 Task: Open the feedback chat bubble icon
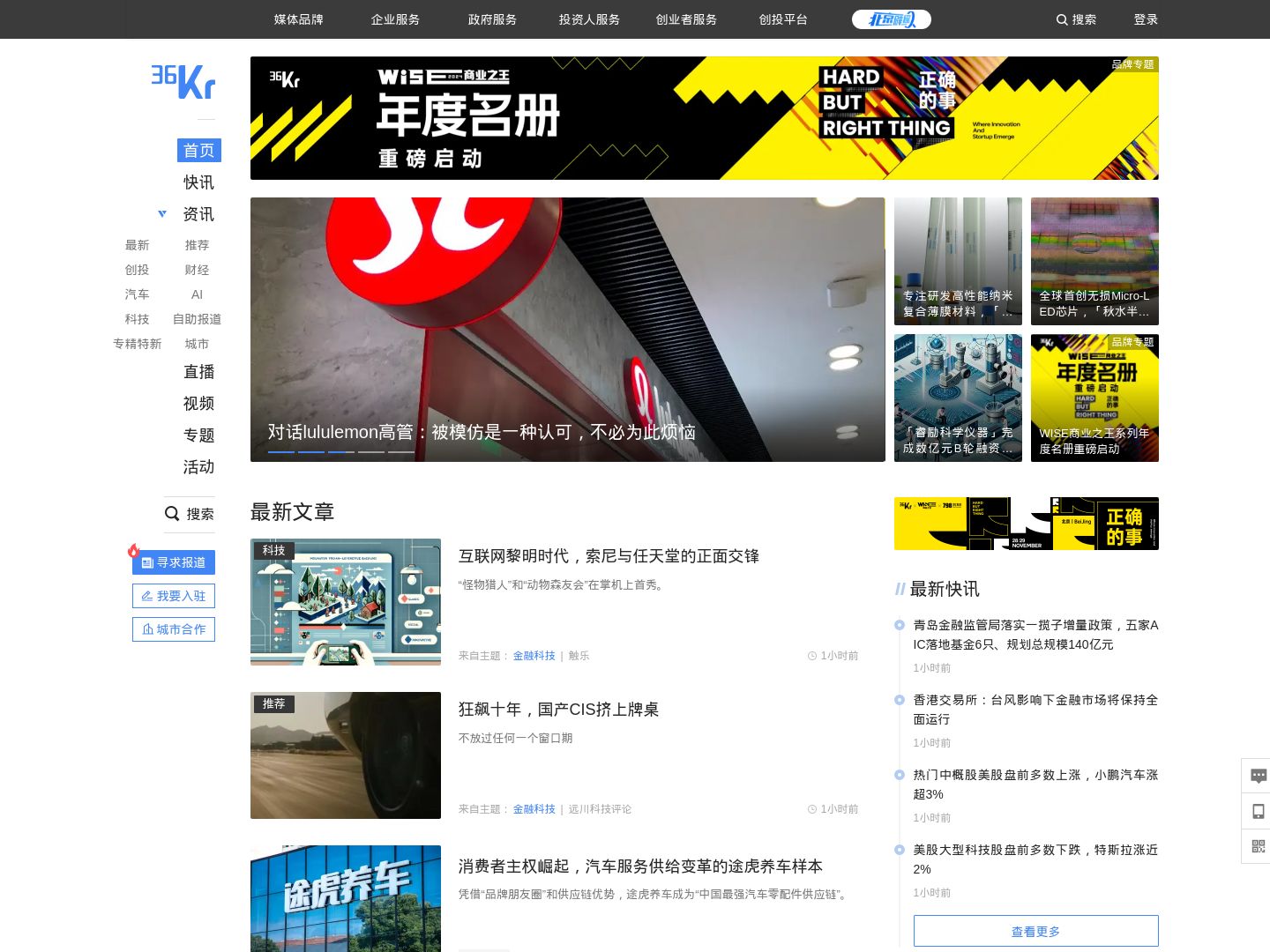(1259, 776)
